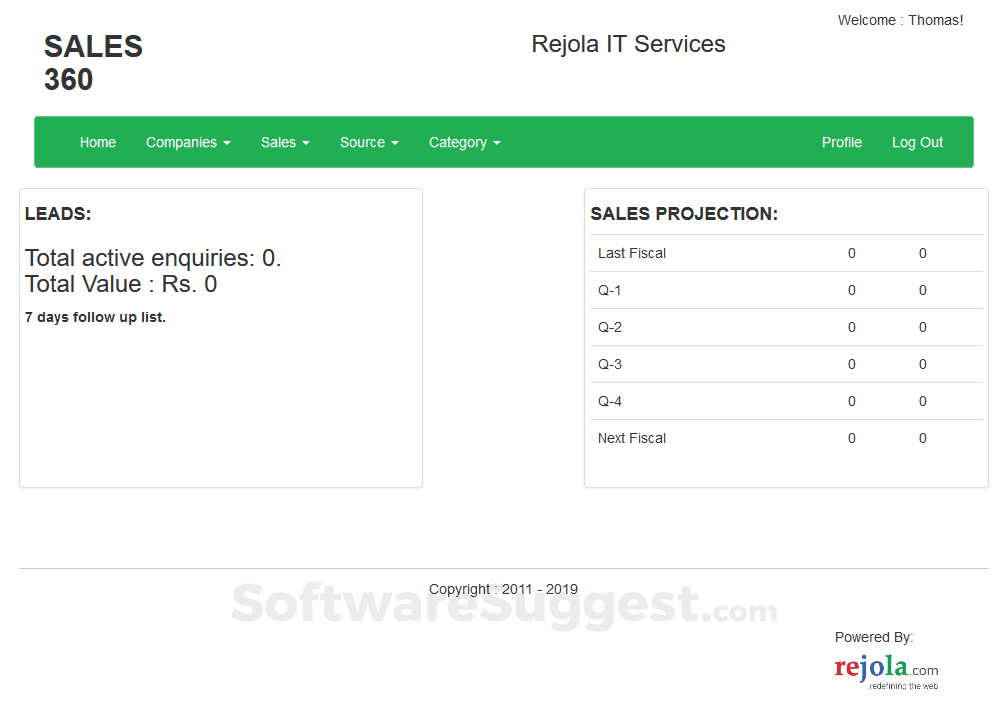
Task: Select the Q-4 row
Action: click(610, 401)
